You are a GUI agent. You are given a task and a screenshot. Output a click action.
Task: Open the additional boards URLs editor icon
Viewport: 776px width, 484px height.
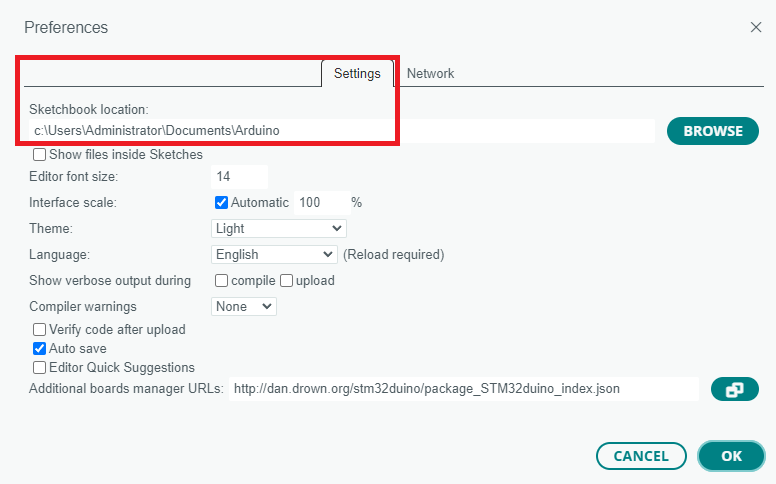click(734, 389)
